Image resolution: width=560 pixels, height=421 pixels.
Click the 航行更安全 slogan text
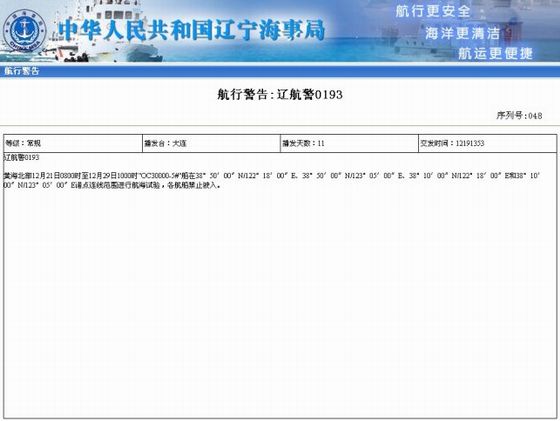pos(433,11)
